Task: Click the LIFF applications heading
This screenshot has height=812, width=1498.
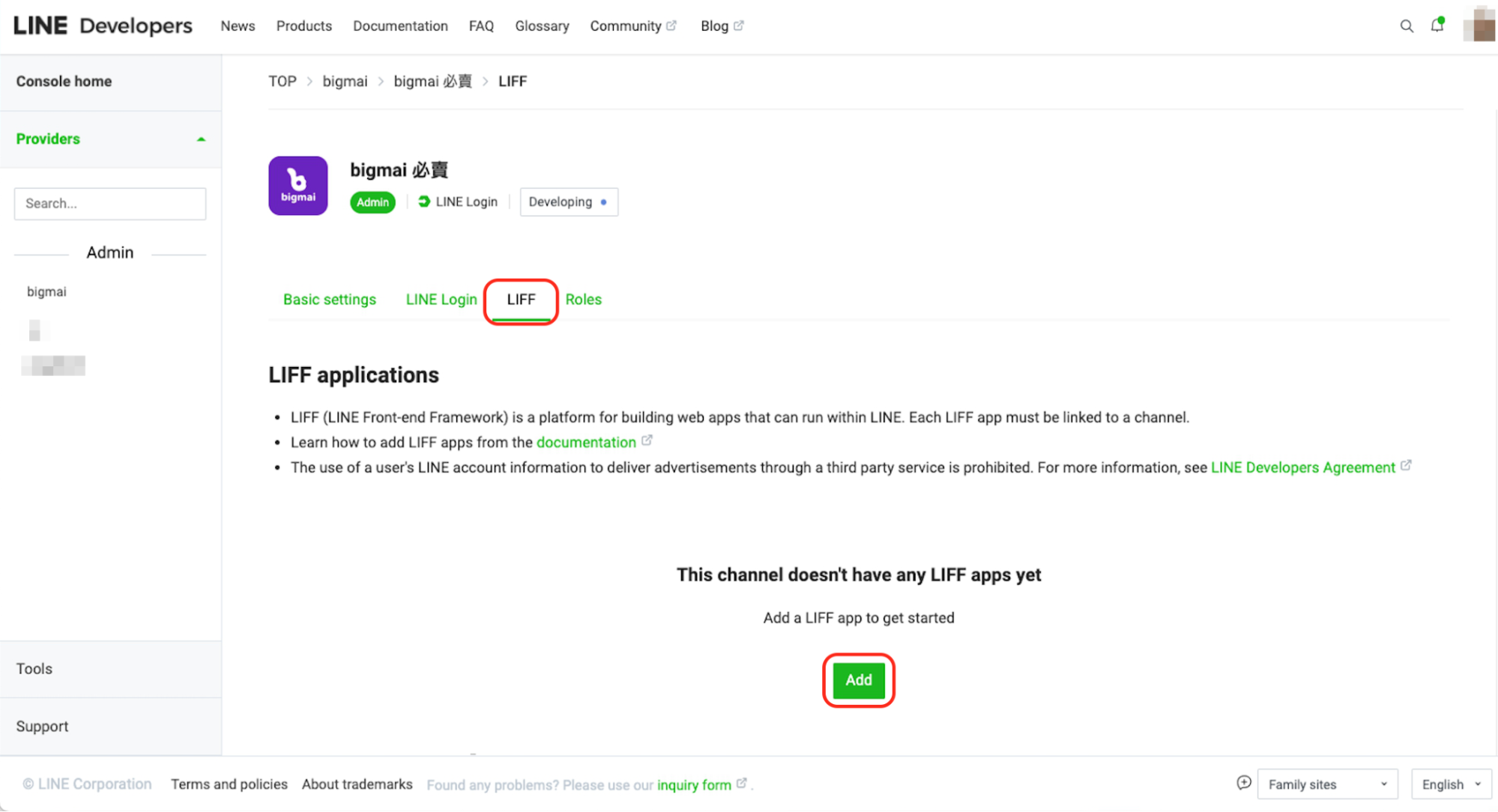Action: click(x=354, y=375)
